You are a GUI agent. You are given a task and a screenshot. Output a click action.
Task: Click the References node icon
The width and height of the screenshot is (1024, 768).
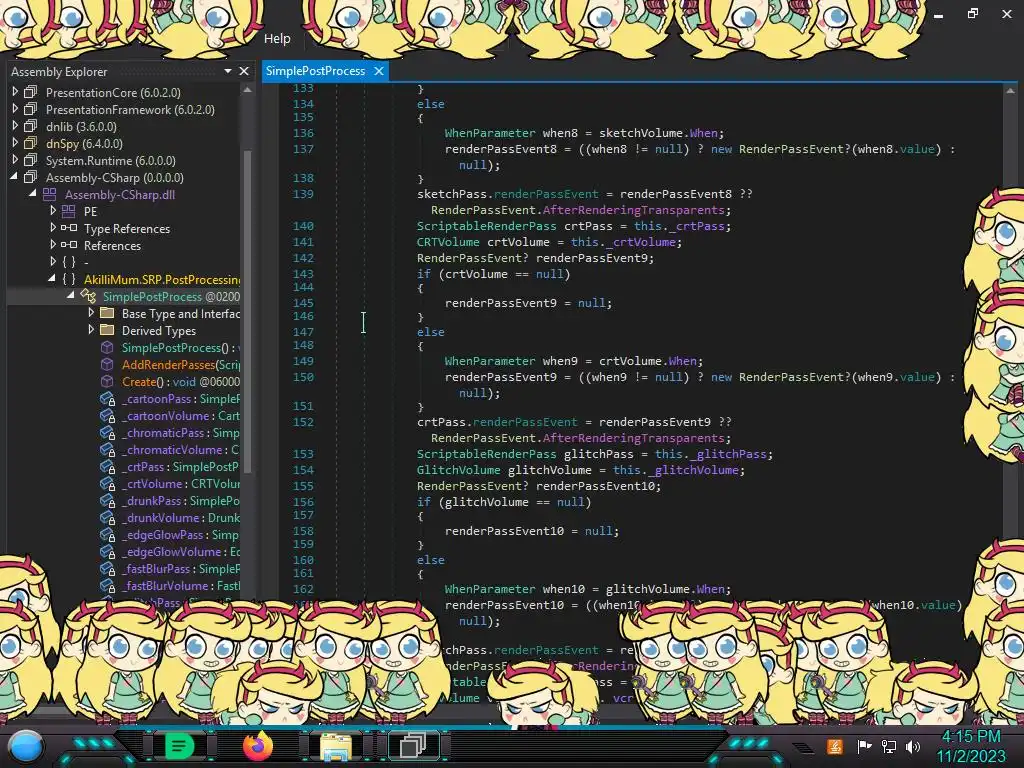point(69,245)
